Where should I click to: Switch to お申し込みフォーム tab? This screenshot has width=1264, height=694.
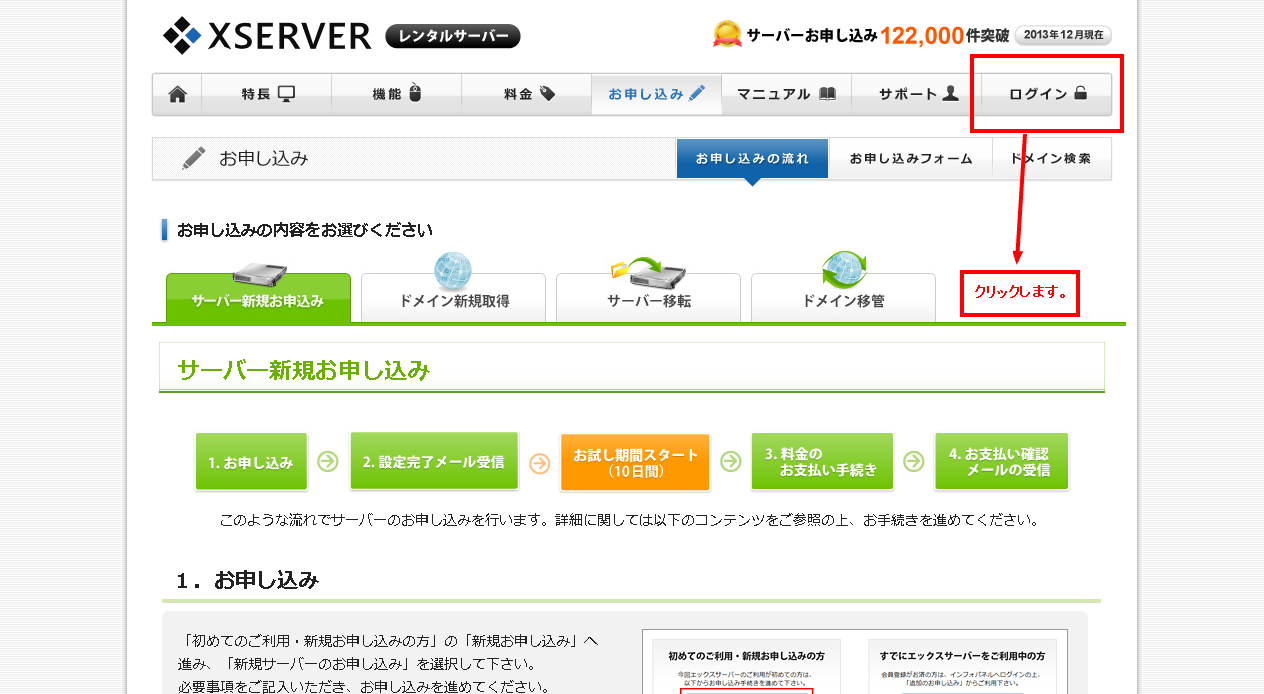coord(910,159)
